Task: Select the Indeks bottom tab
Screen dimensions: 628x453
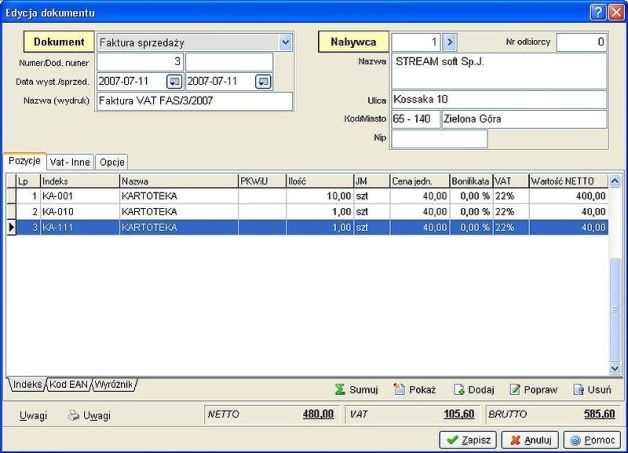Action: (27, 385)
